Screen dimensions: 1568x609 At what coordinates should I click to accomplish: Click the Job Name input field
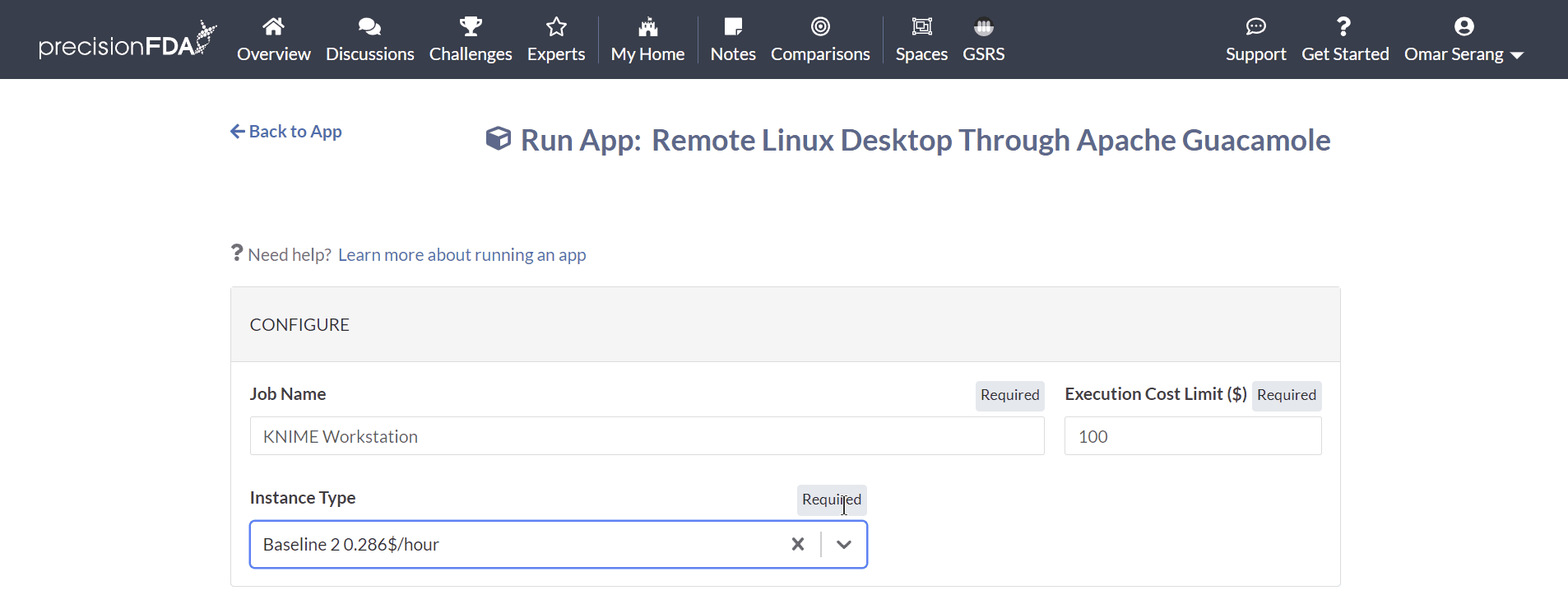[x=647, y=436]
